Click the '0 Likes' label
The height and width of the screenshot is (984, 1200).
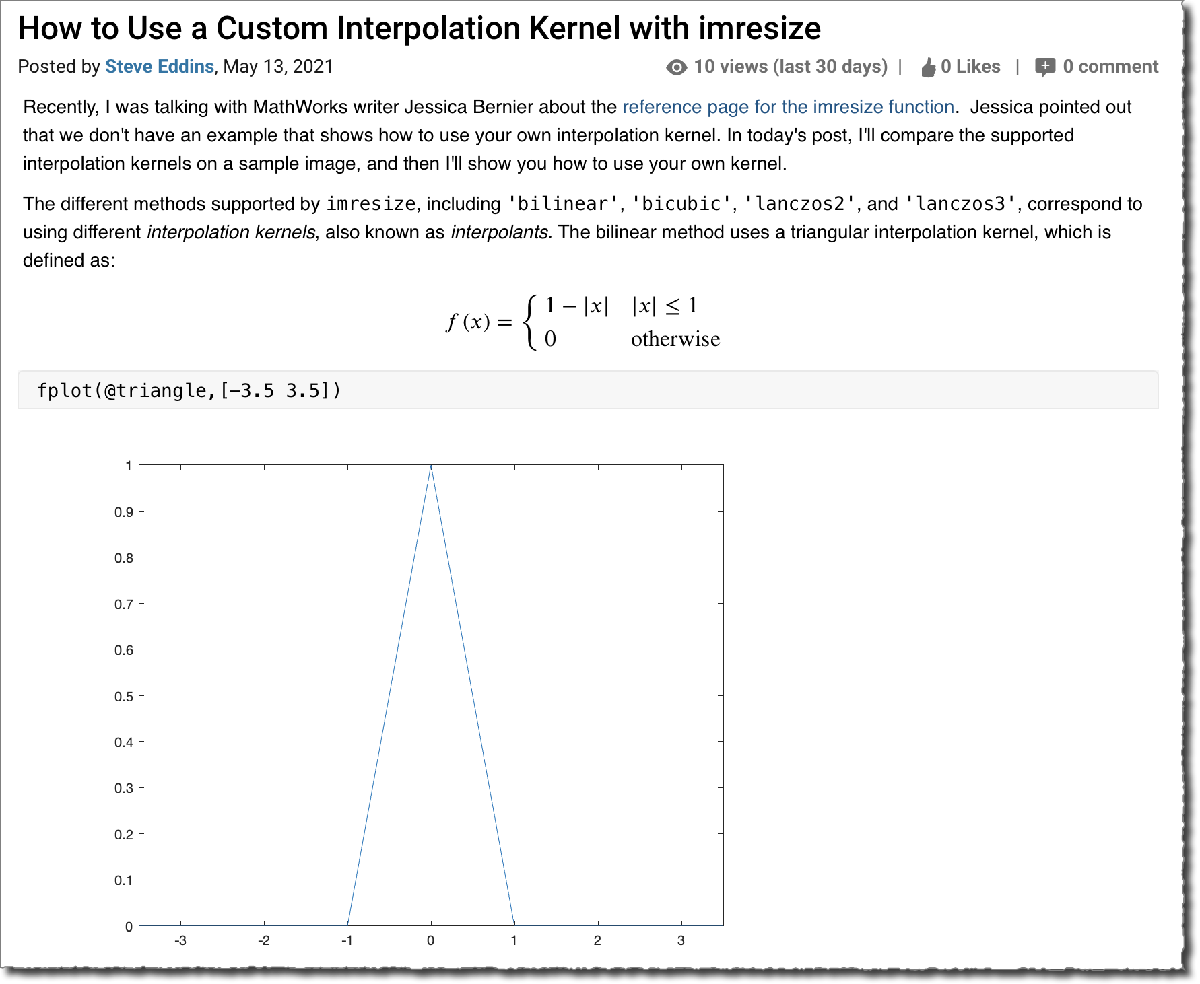pyautogui.click(x=970, y=67)
